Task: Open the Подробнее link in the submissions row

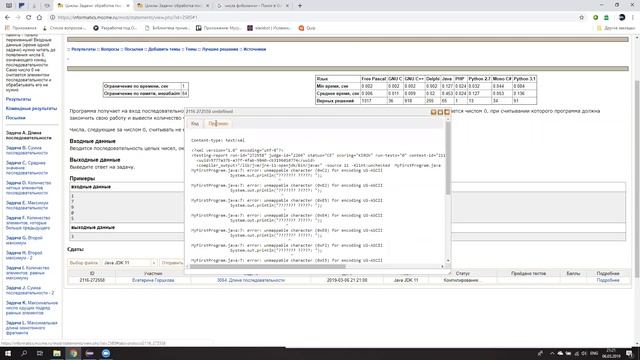Action: [608, 280]
